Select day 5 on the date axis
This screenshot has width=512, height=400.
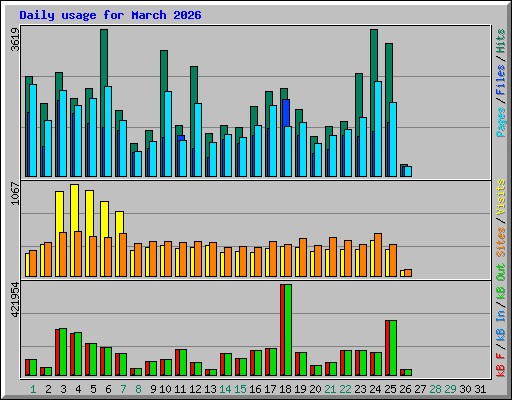click(93, 389)
